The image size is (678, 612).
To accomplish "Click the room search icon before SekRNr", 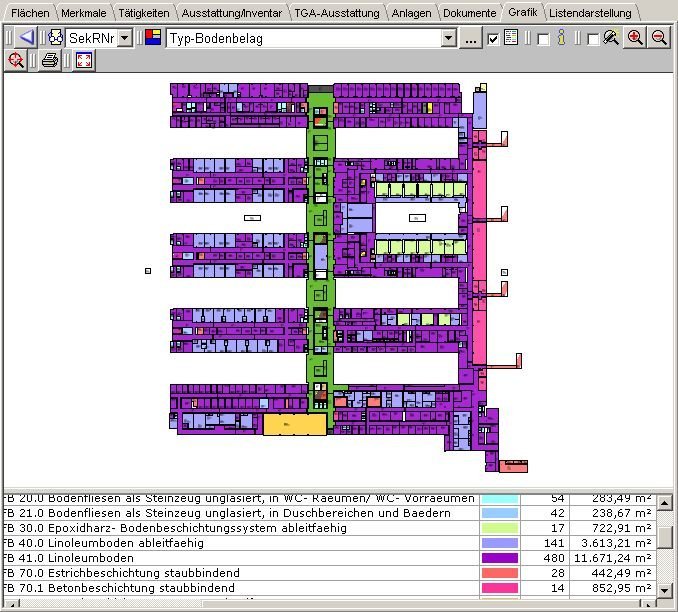I will coord(55,38).
